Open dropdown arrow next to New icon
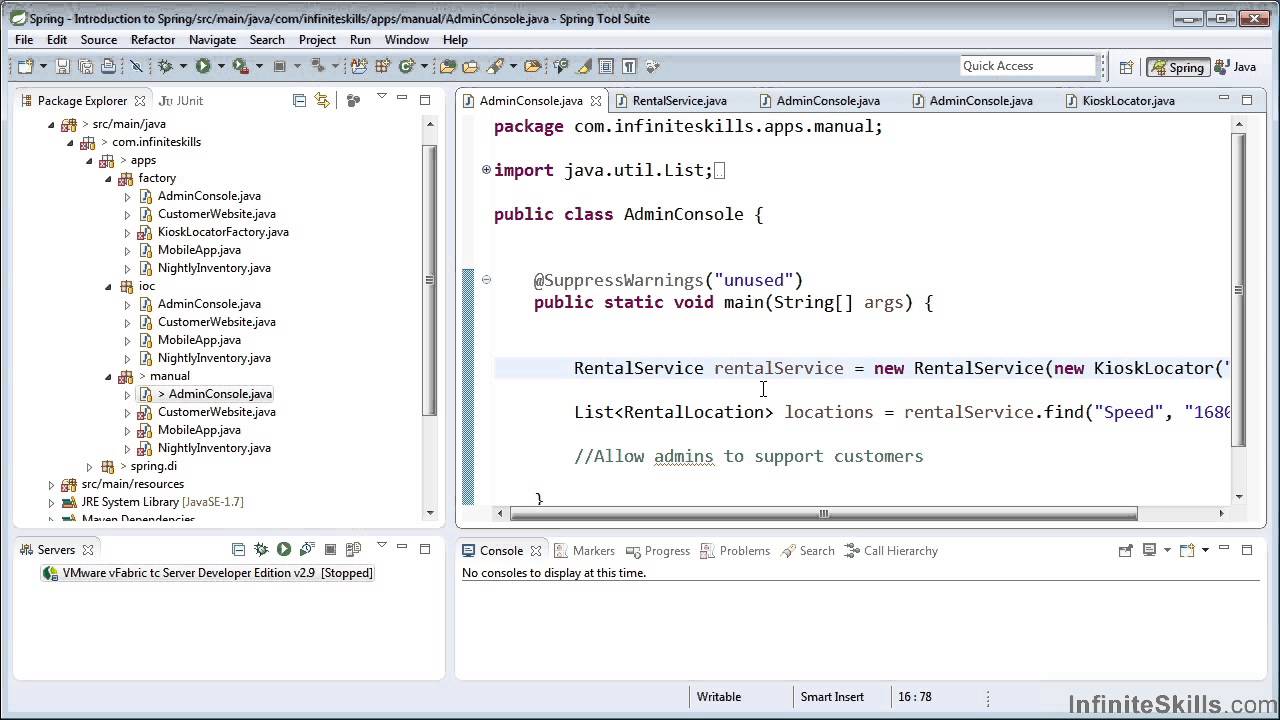 tap(44, 66)
